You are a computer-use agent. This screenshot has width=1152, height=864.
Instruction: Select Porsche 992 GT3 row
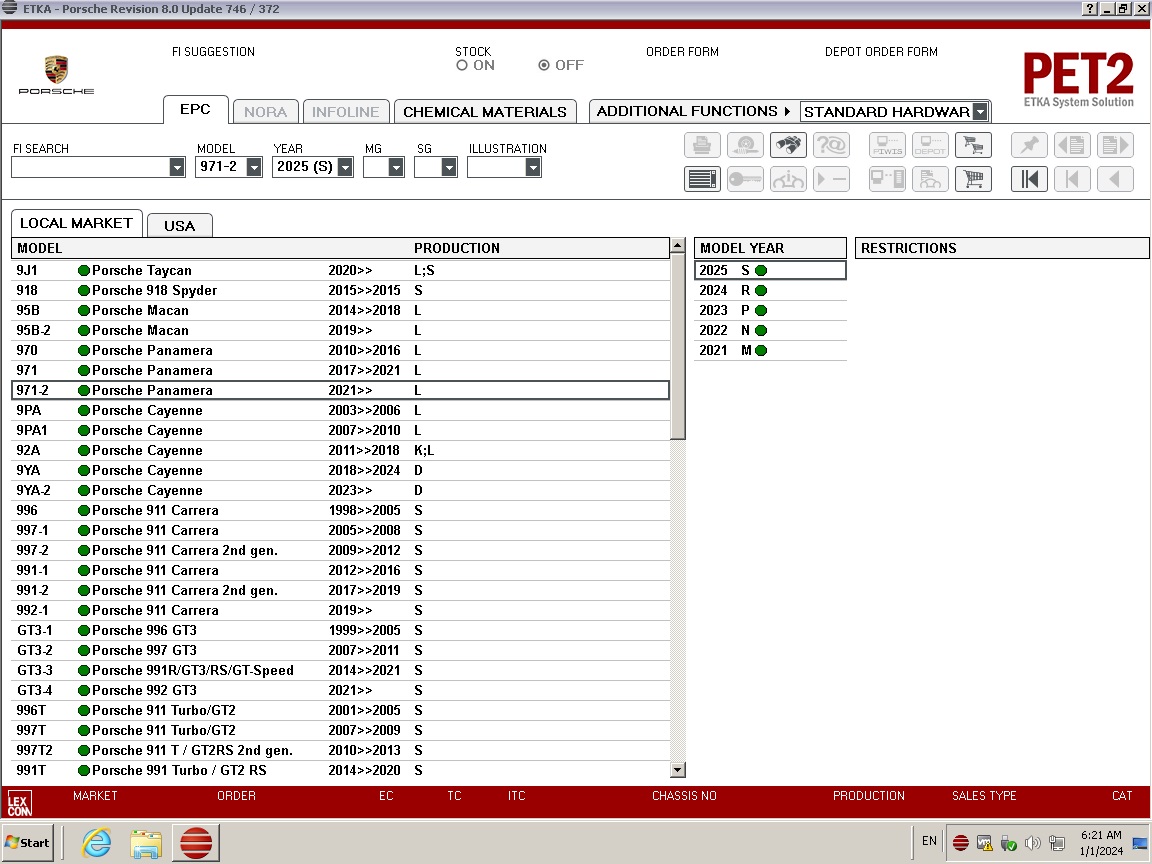point(340,691)
